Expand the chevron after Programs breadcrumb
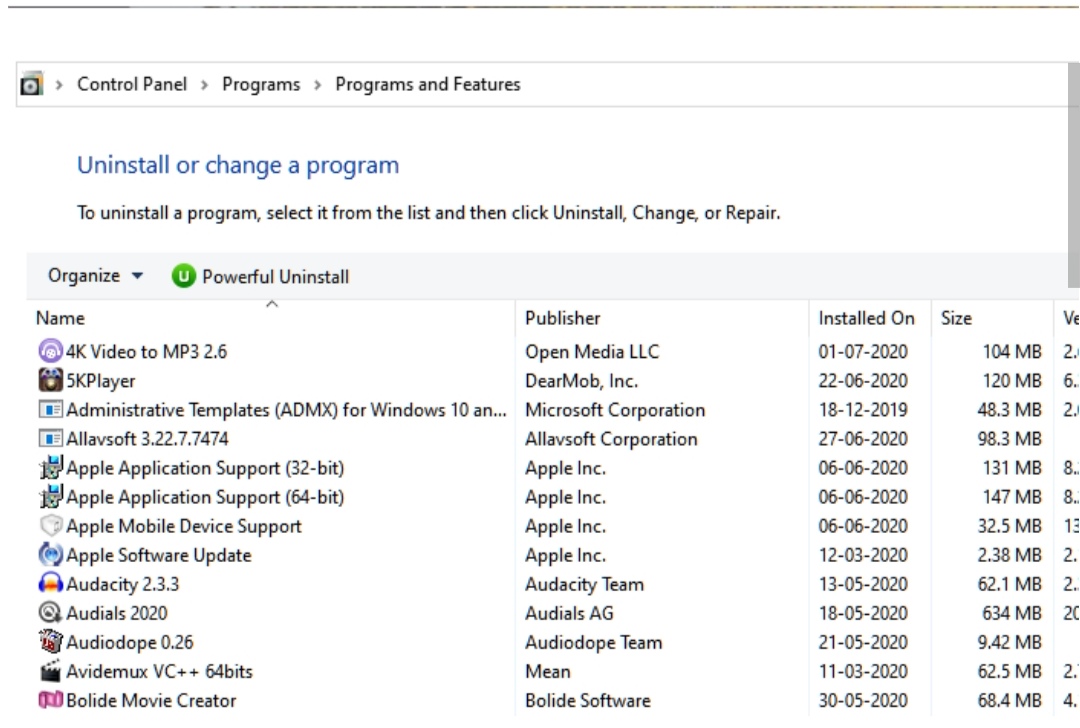Image resolution: width=1080 pixels, height=728 pixels. (x=318, y=85)
